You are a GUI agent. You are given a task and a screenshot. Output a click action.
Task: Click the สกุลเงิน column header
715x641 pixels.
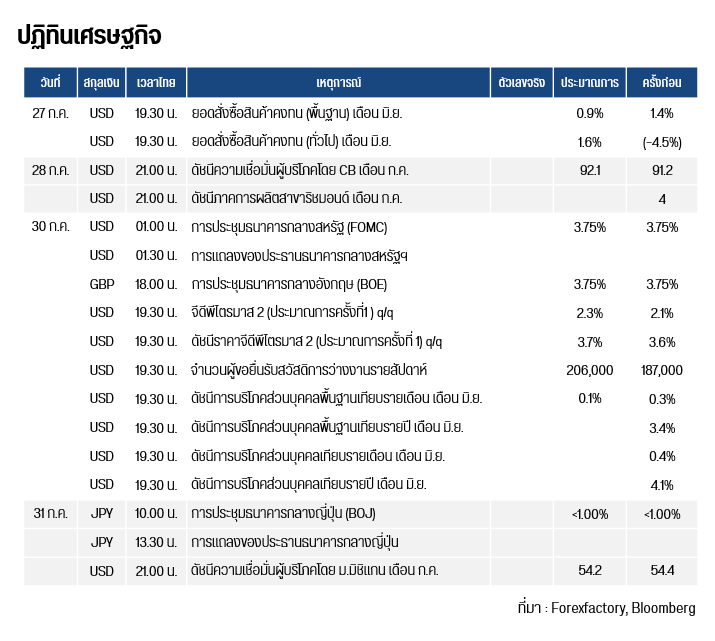(x=101, y=83)
